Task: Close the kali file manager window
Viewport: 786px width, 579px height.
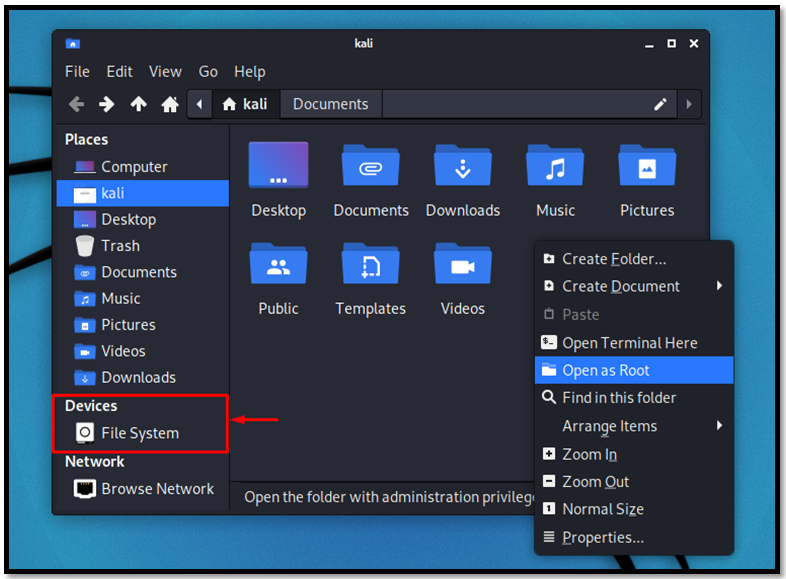Action: click(x=694, y=44)
